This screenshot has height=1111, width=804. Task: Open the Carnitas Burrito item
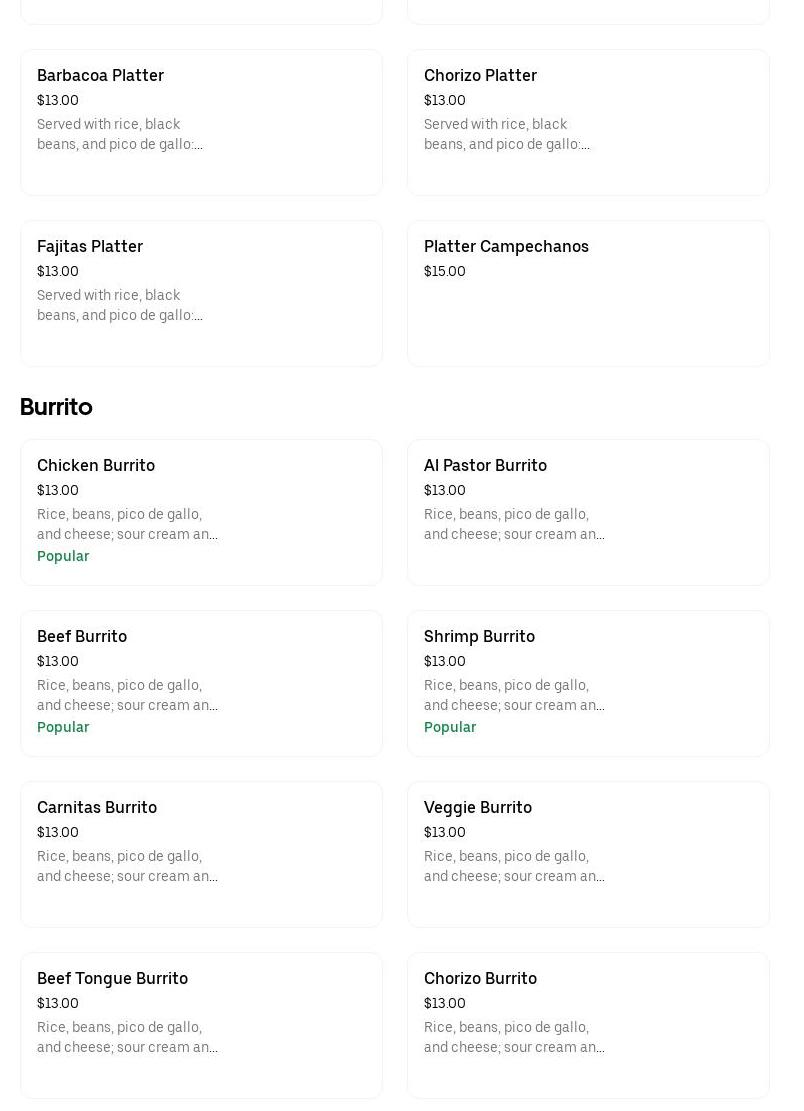201,854
